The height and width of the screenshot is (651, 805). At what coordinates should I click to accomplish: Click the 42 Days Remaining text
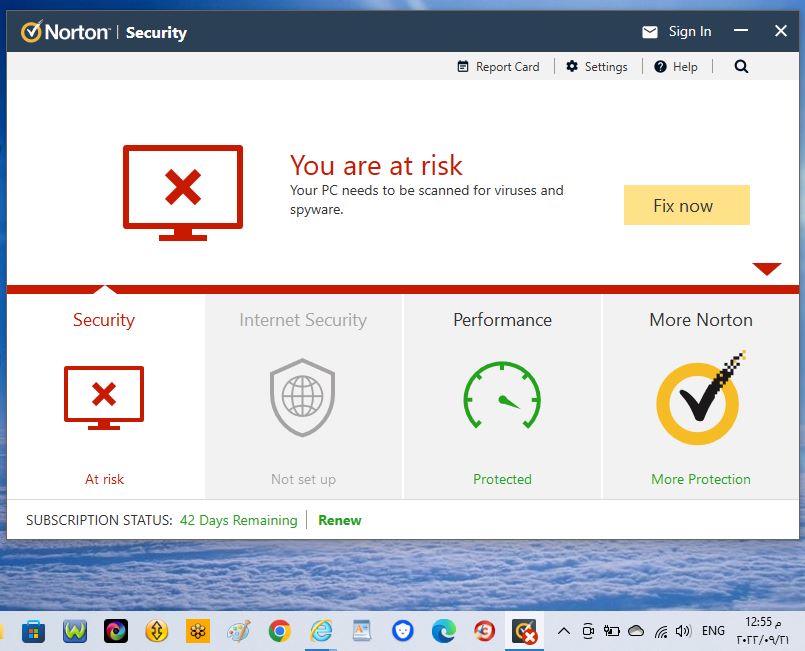238,520
